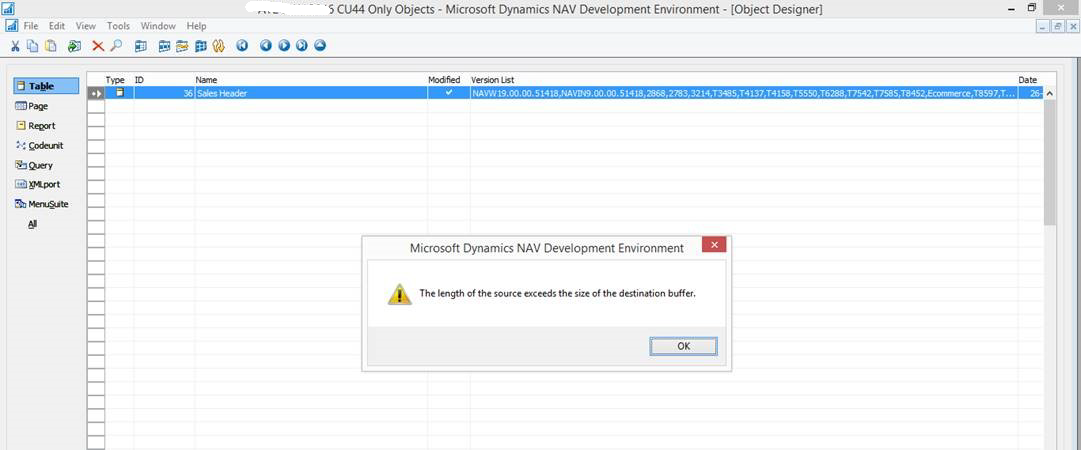The image size is (1081, 450).
Task: Click the Copy toolbar icon
Action: pyautogui.click(x=32, y=46)
